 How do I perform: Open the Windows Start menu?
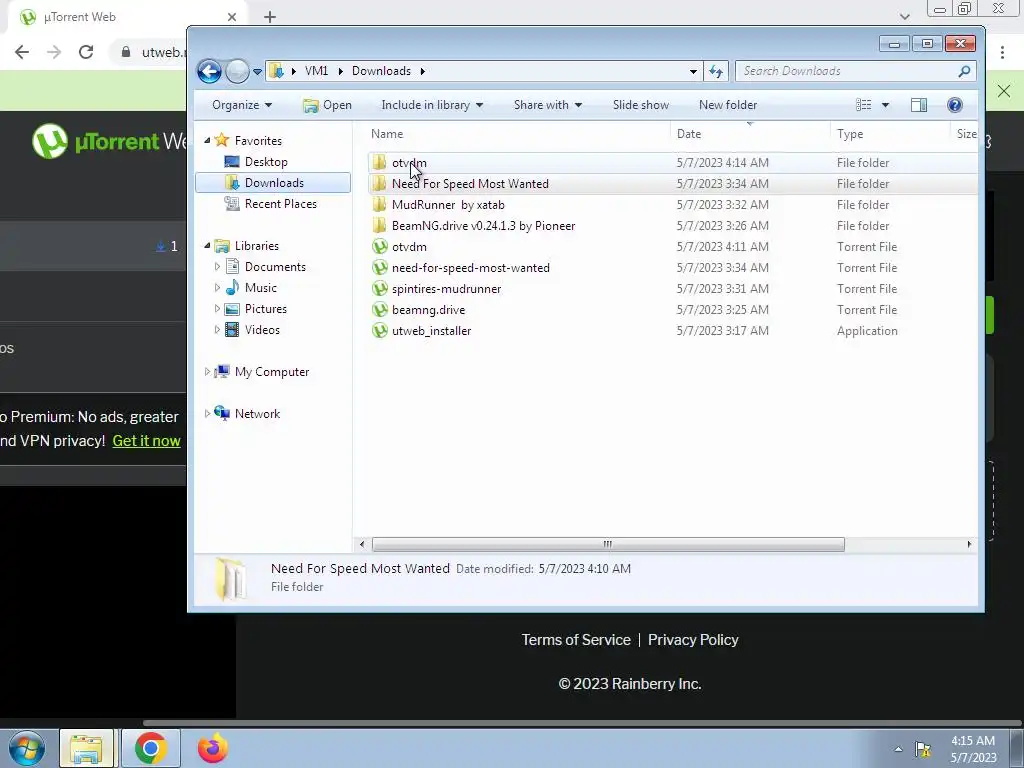point(26,748)
